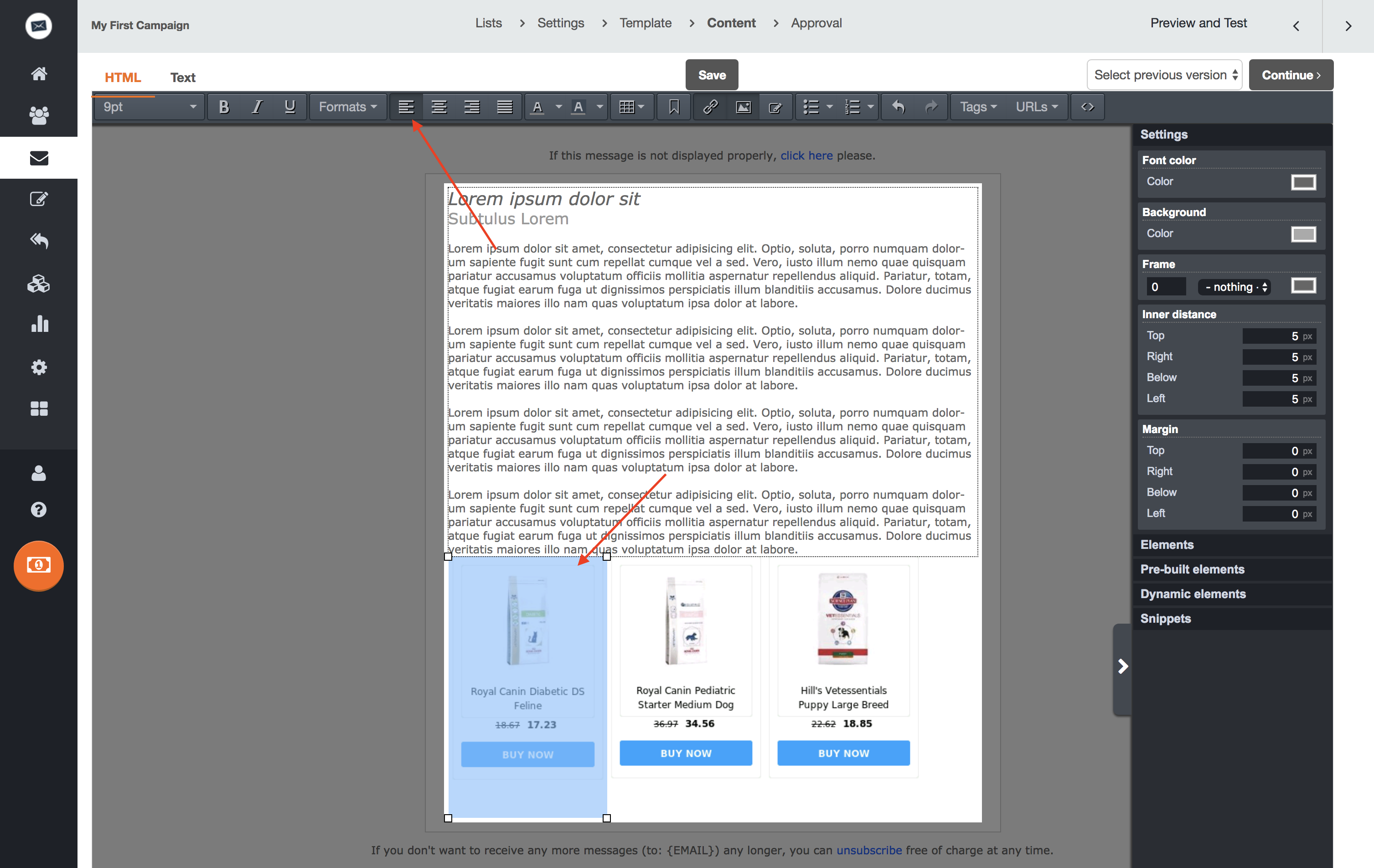Image resolution: width=1374 pixels, height=868 pixels.
Task: Click the insert image icon
Action: point(743,107)
